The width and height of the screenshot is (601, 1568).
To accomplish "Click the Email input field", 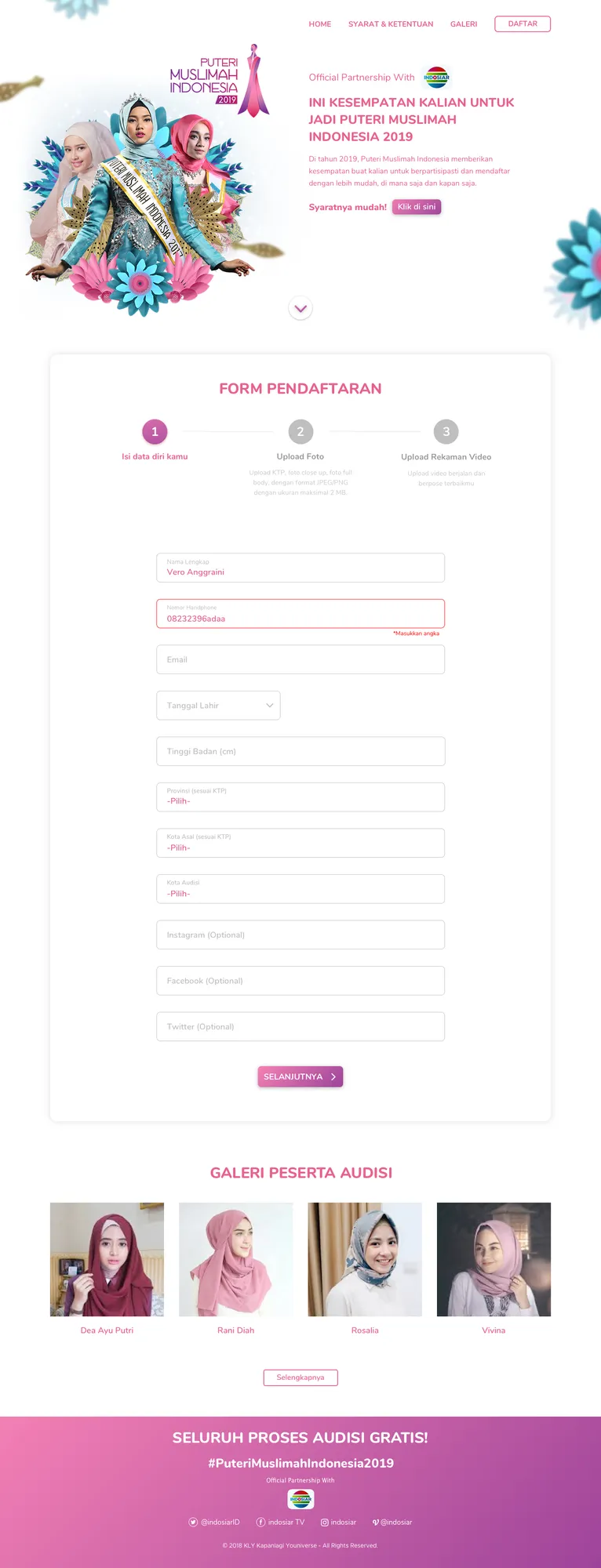I will tap(300, 659).
